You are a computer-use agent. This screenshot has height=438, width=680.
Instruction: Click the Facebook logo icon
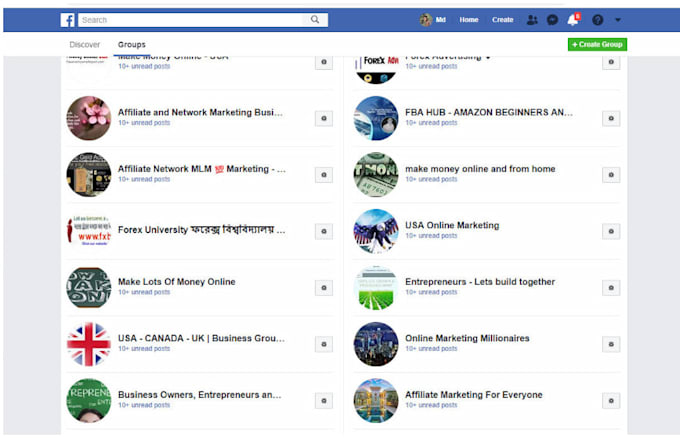click(68, 20)
